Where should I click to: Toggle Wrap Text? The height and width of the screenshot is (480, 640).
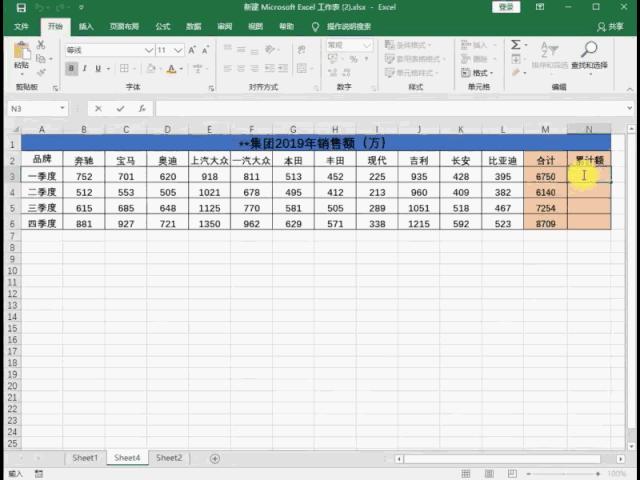(x=302, y=50)
